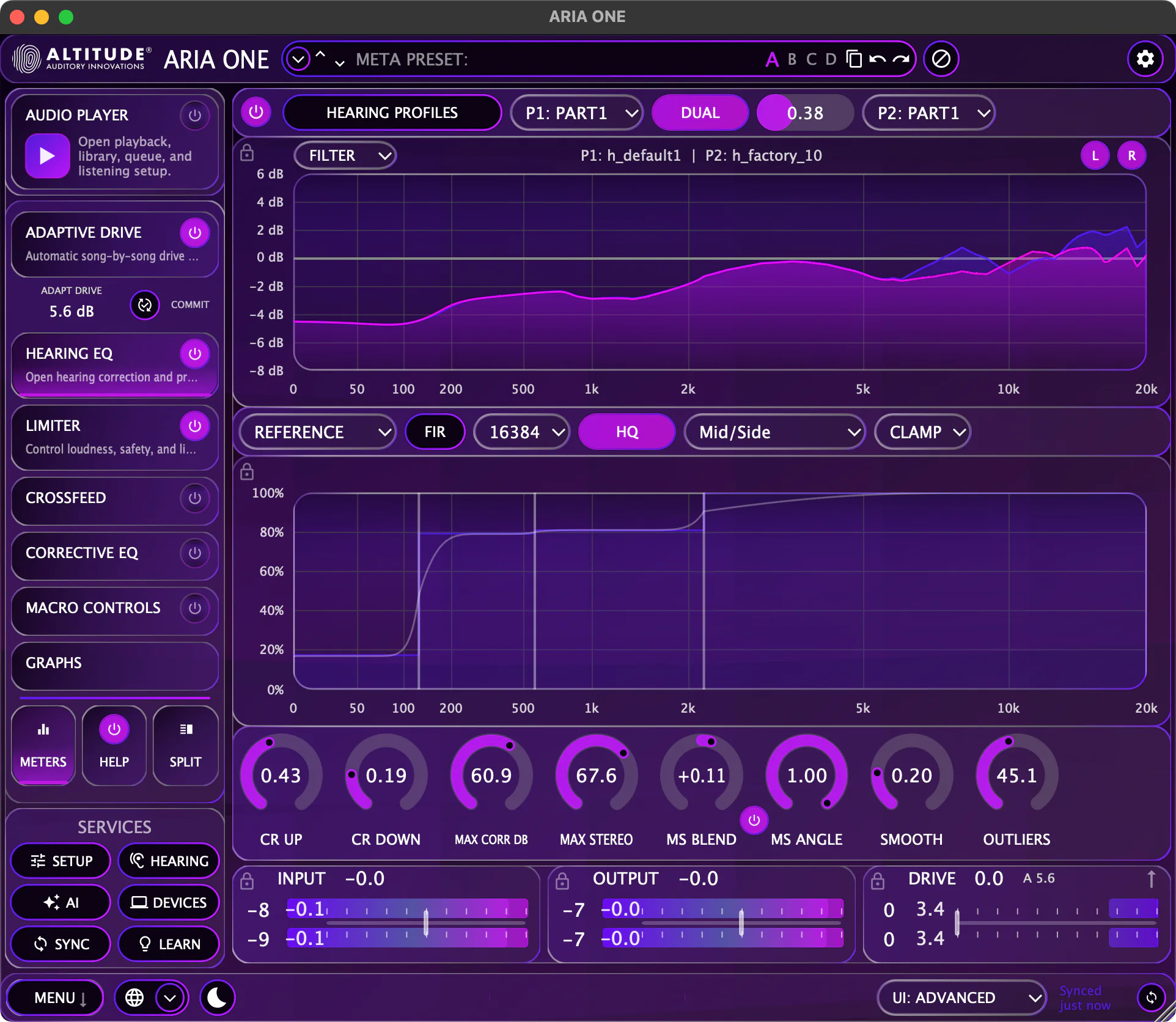Open the settings gear
Screen dimensions: 1176x1022
(x=1145, y=59)
